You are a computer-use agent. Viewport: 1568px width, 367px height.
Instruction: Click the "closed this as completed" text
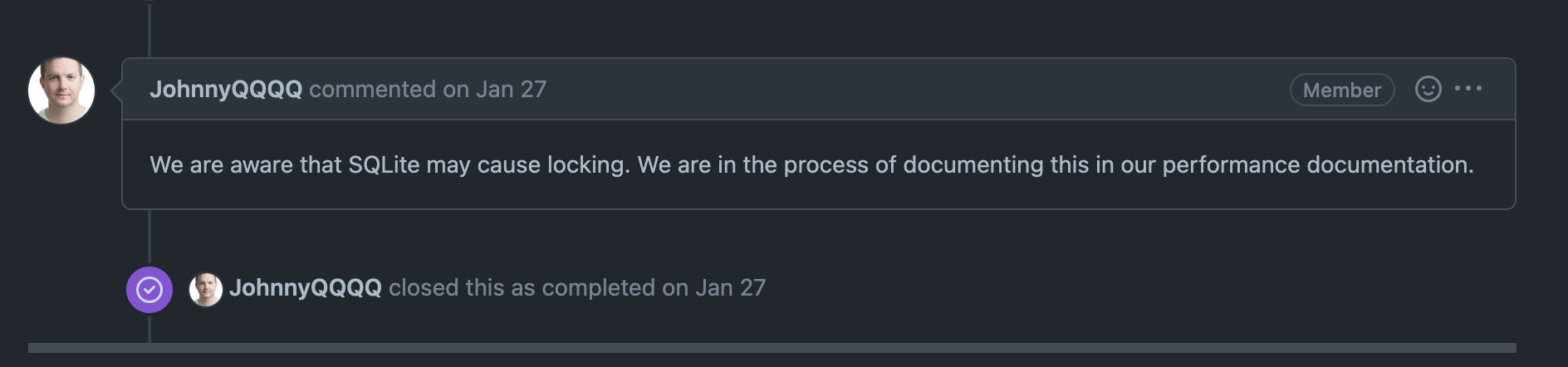[522, 288]
